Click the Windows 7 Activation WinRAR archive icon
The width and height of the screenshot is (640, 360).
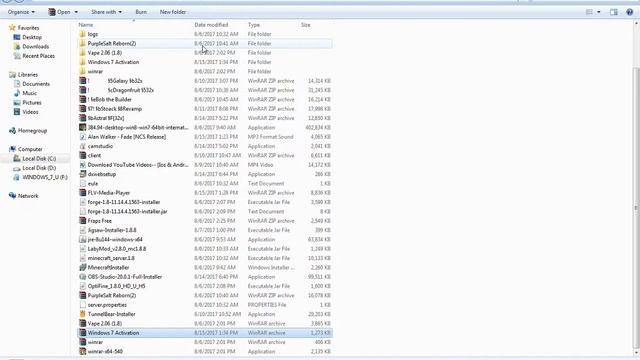tap(82, 333)
